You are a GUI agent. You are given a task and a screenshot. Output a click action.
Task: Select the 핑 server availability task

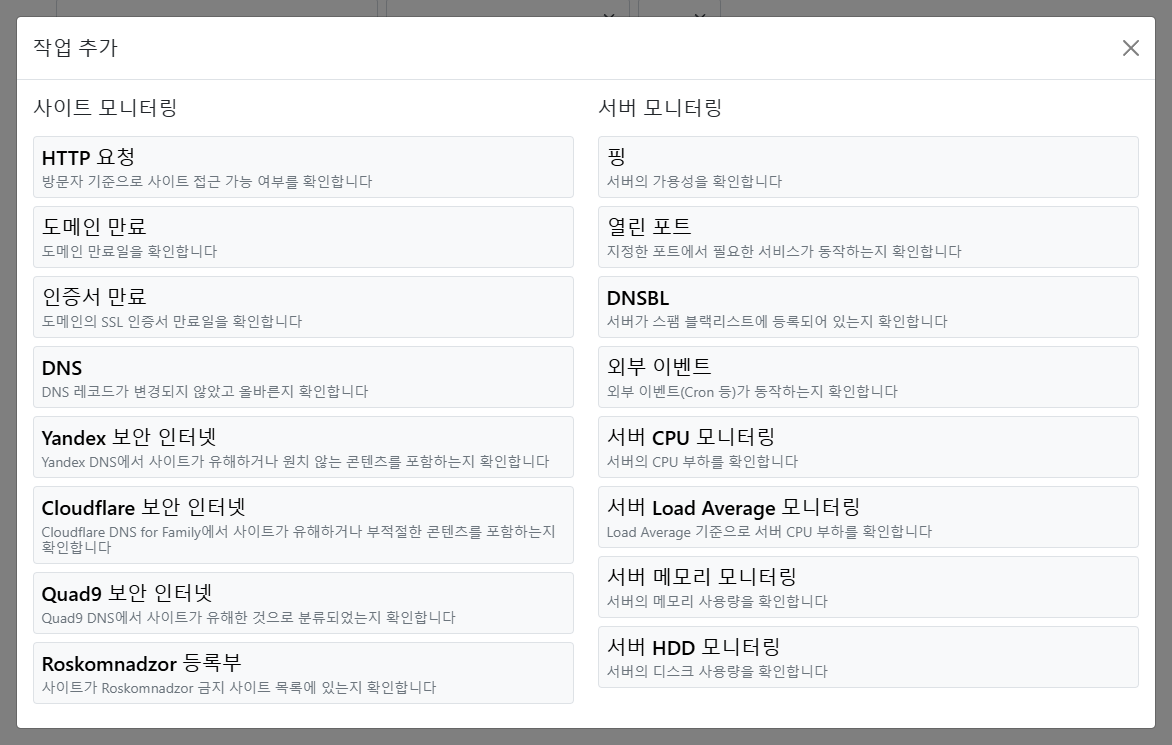tap(868, 166)
